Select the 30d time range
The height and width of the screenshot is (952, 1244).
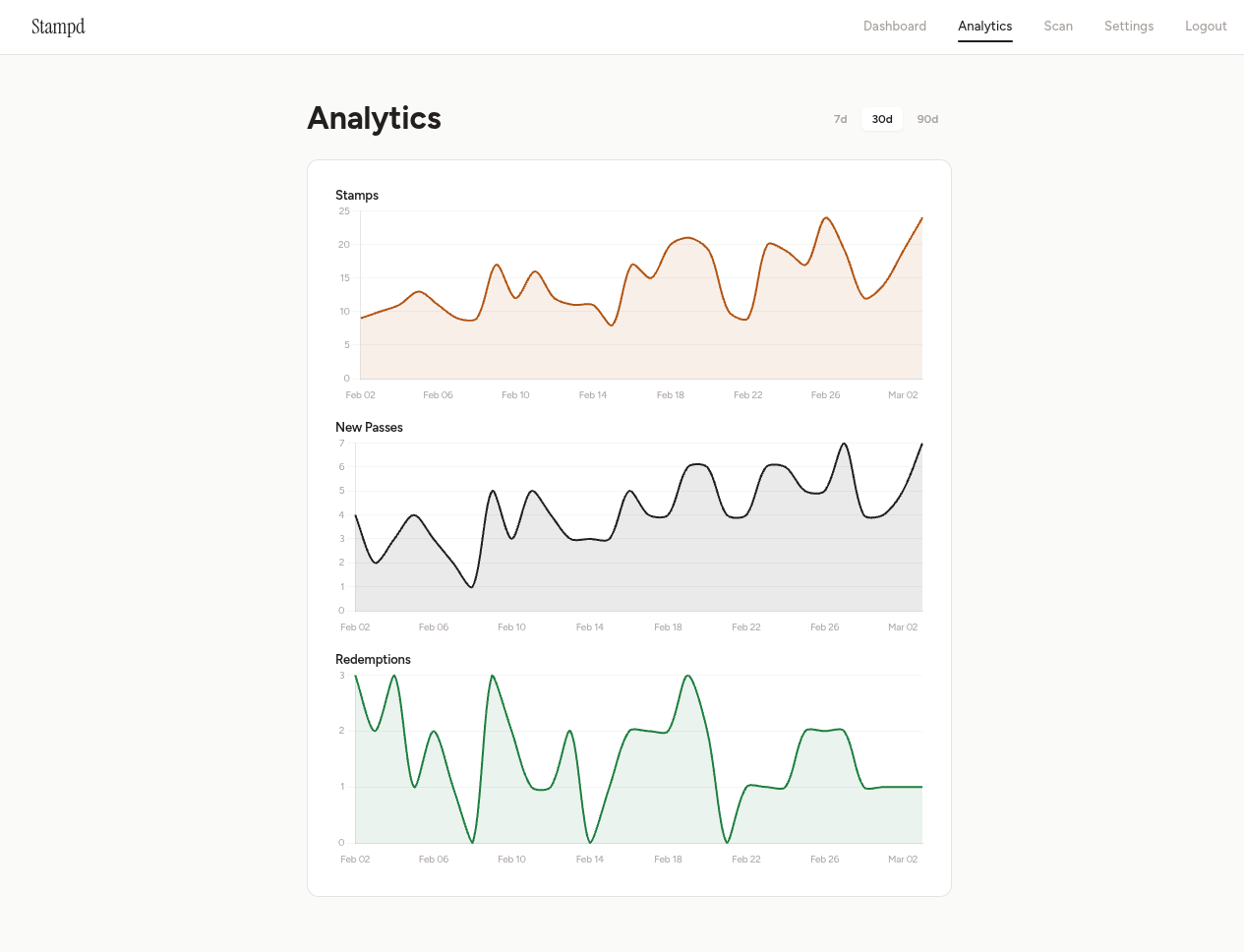click(881, 118)
